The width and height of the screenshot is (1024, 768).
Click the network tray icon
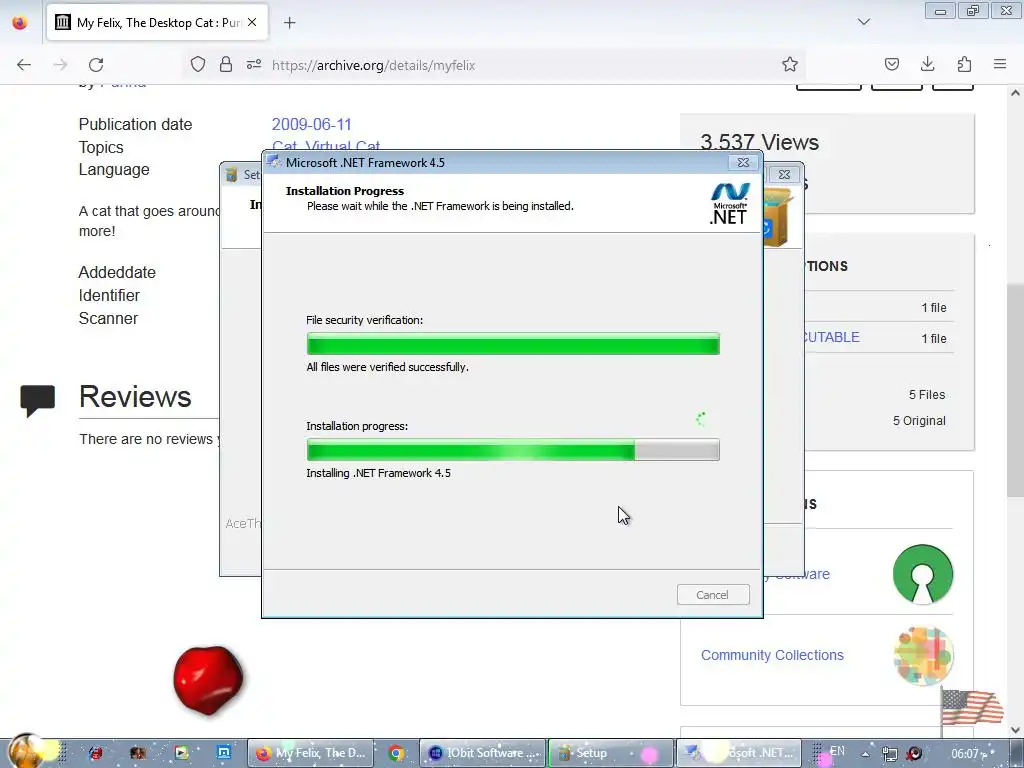(x=889, y=754)
